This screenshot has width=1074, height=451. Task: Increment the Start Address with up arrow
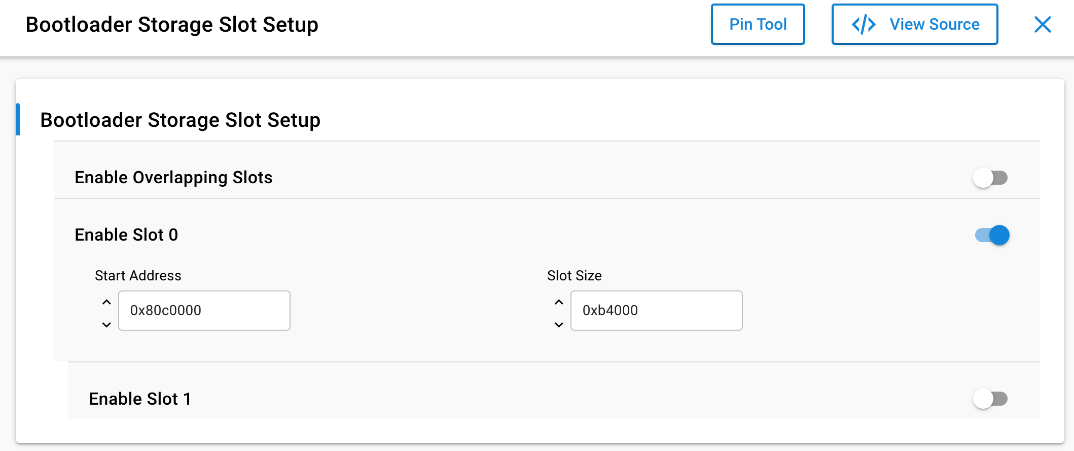[x=106, y=301]
